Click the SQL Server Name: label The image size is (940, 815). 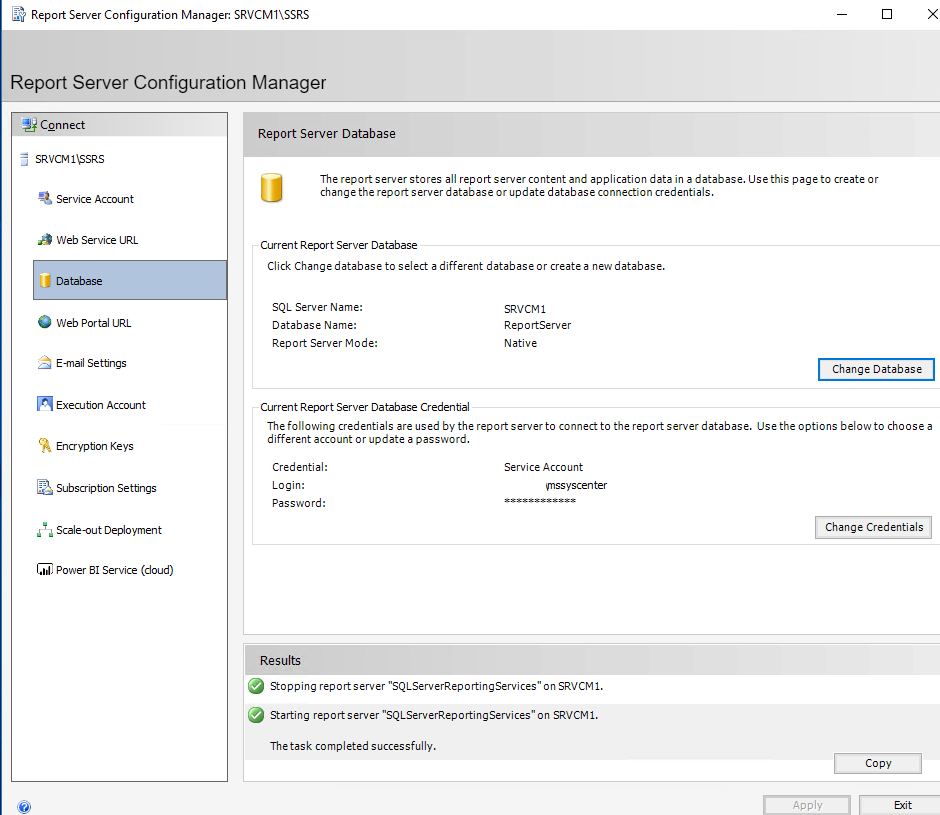pos(317,307)
